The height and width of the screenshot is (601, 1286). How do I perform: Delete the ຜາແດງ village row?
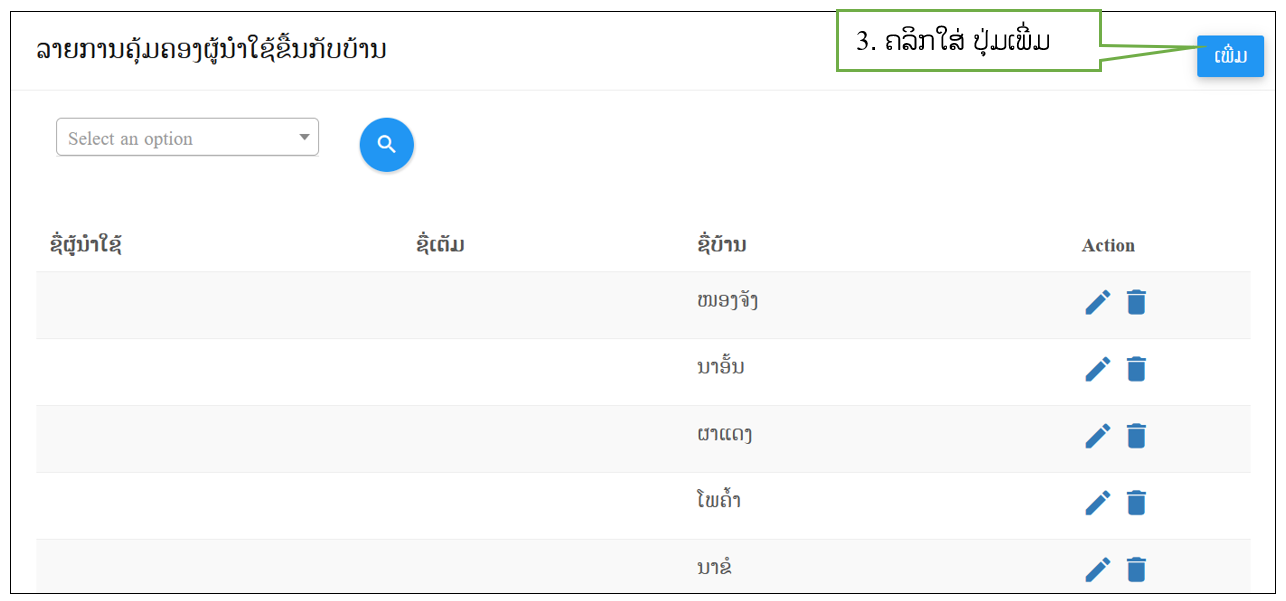(1136, 436)
